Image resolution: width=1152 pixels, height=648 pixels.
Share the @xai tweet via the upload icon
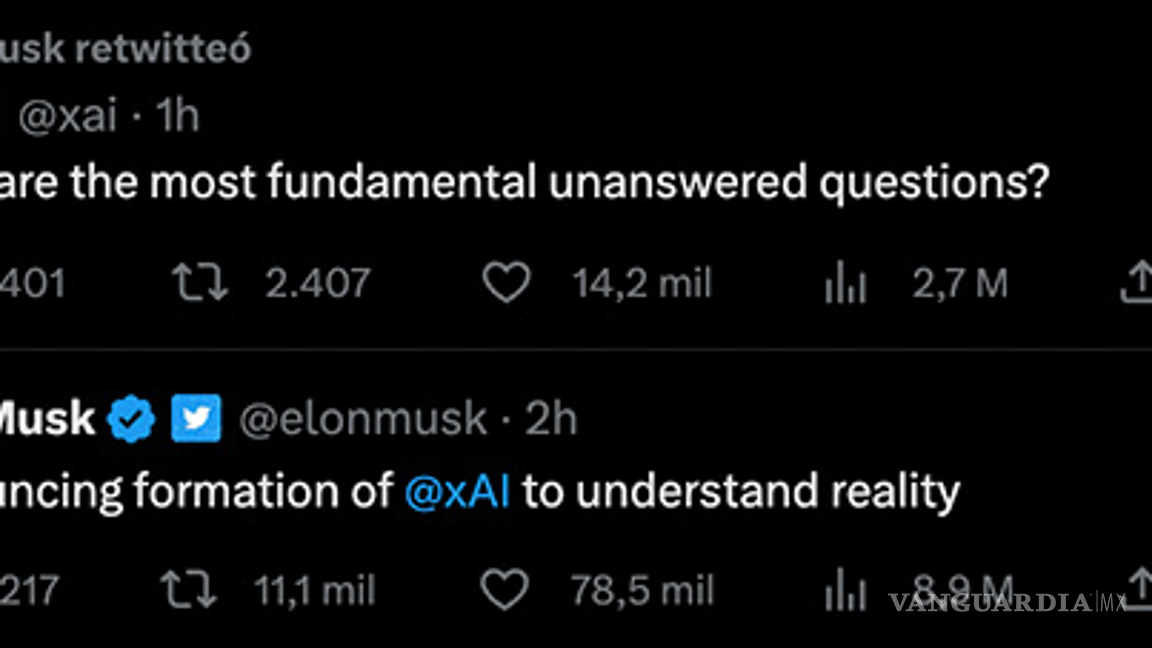1138,284
